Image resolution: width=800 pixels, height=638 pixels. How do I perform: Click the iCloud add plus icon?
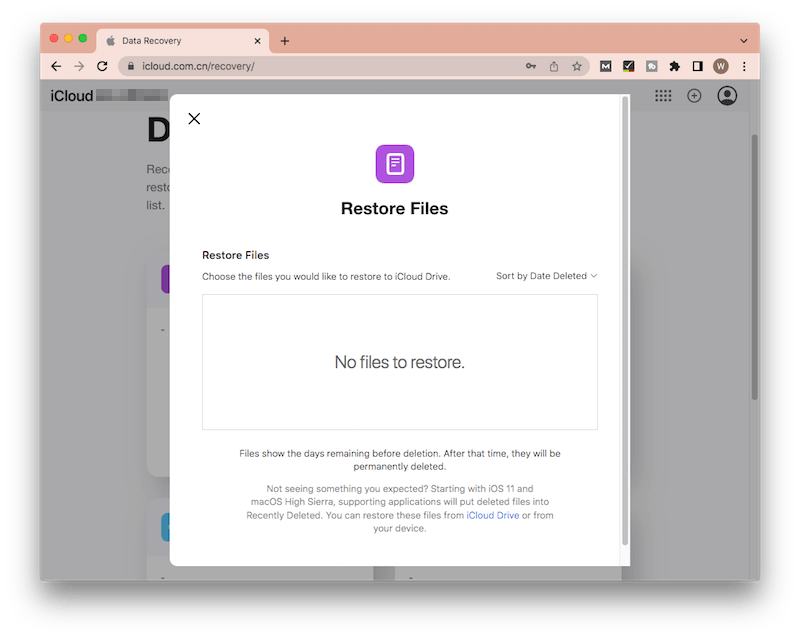694,95
